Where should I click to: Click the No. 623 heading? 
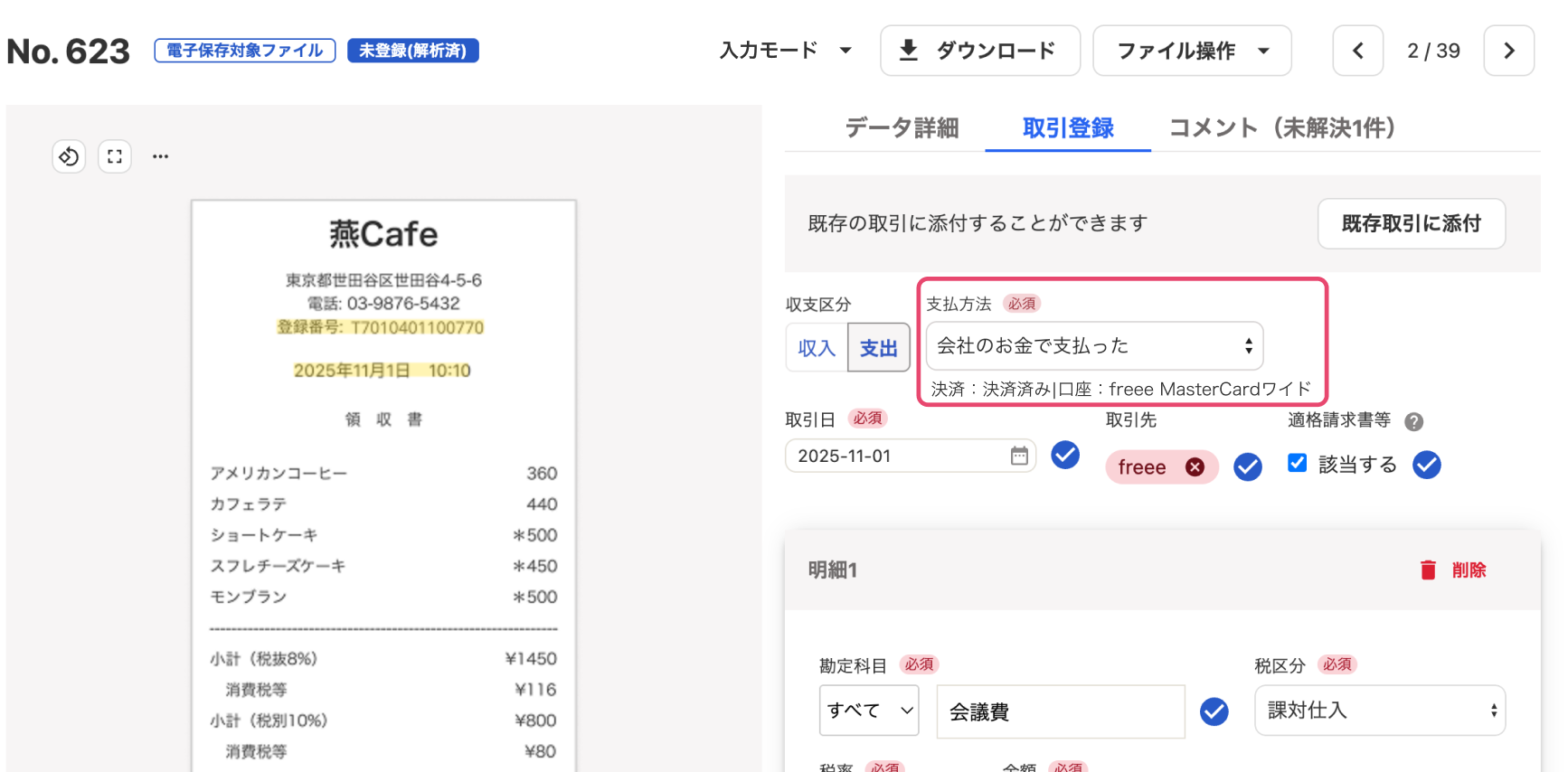[69, 51]
